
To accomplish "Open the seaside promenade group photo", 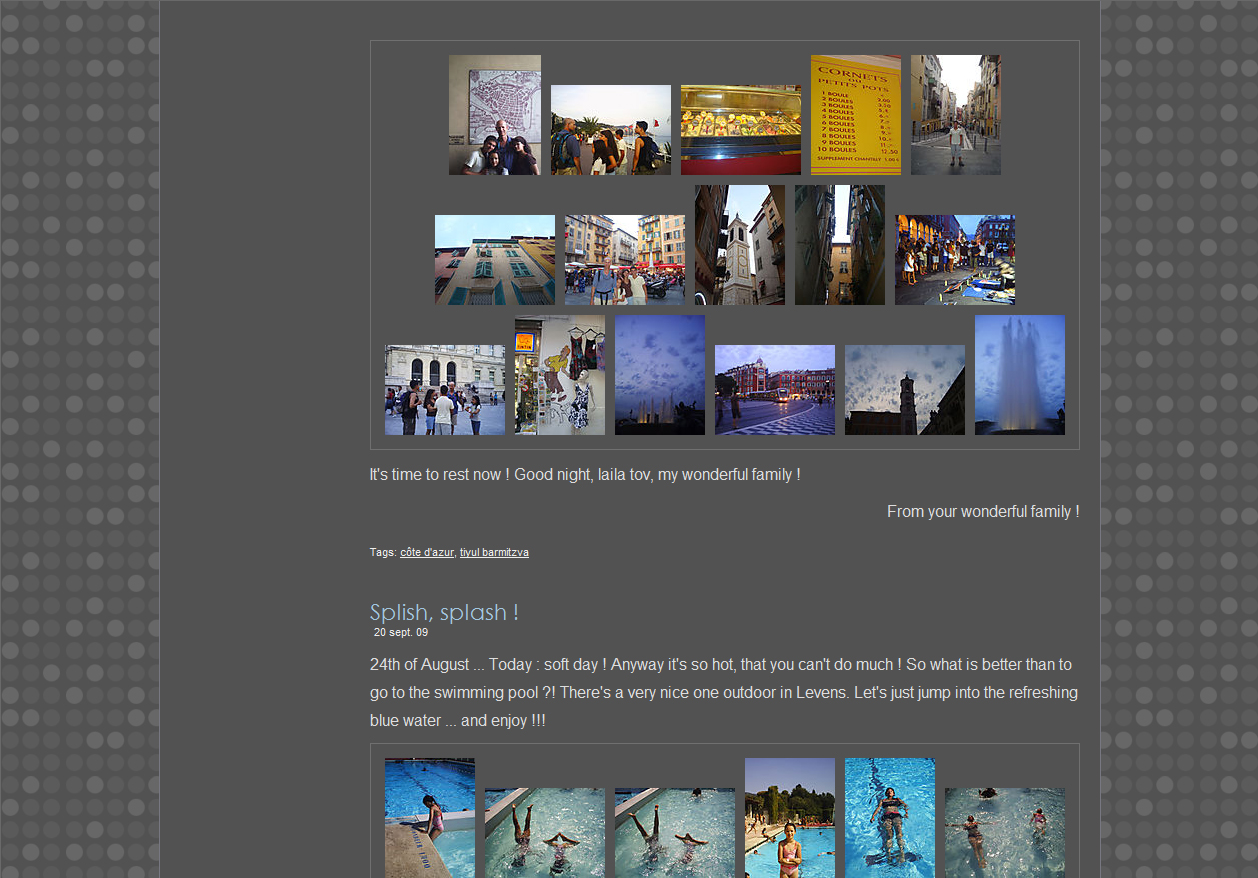I will tap(610, 130).
